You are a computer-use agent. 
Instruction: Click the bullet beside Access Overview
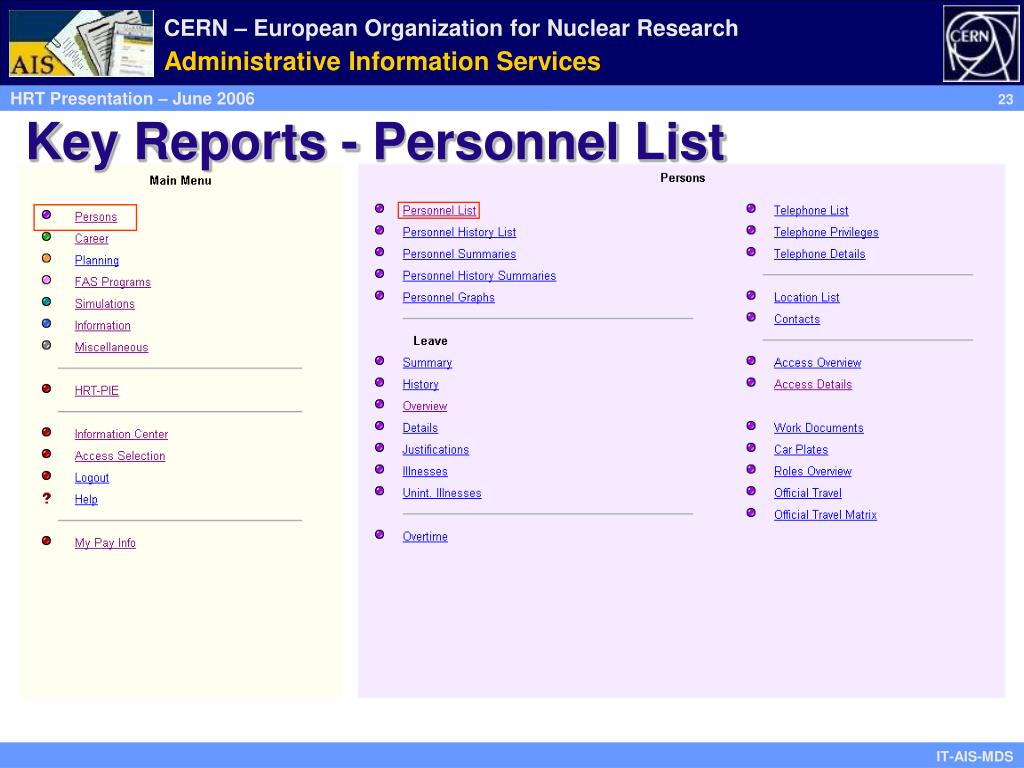coord(751,360)
